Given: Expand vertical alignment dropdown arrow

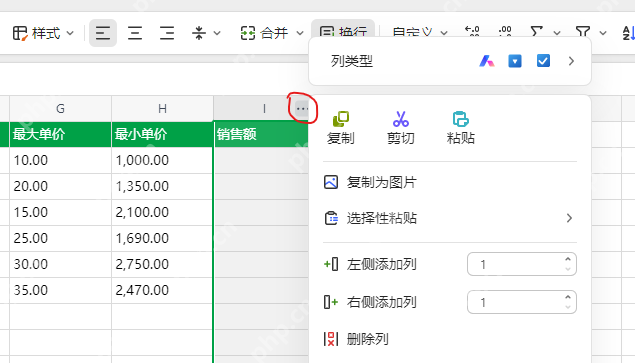Looking at the screenshot, I should pyautogui.click(x=217, y=33).
